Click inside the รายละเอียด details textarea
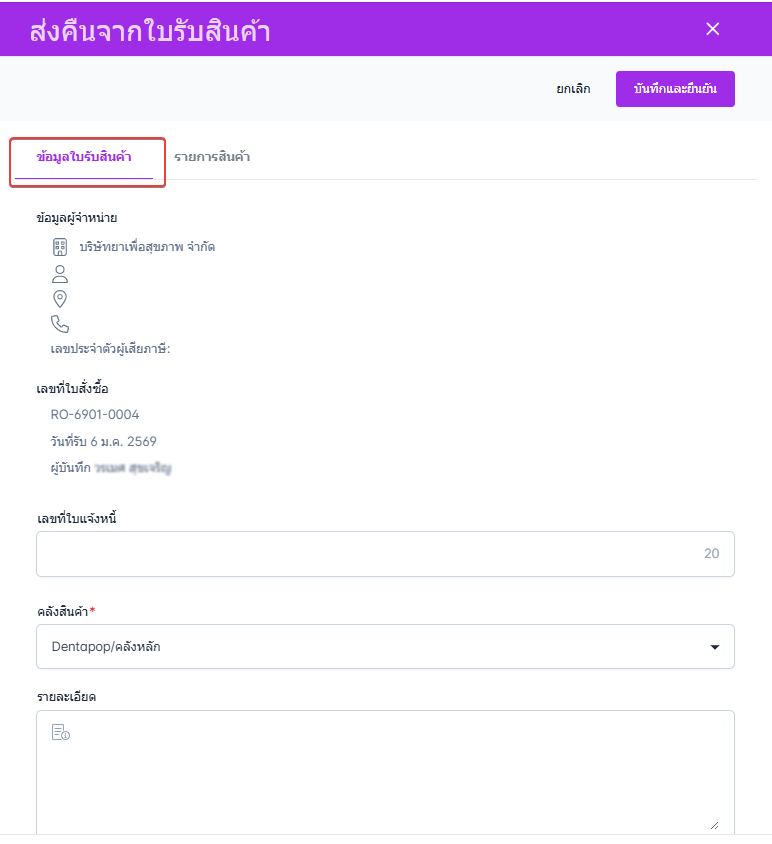The image size is (772, 844). (x=385, y=772)
